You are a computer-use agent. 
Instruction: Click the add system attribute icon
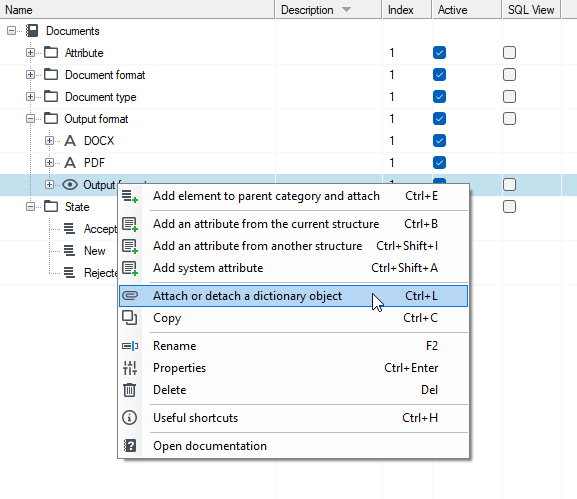click(x=130, y=268)
